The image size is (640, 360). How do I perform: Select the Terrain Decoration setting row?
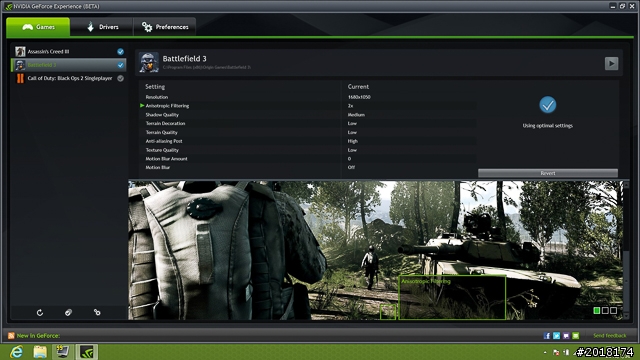click(307, 123)
